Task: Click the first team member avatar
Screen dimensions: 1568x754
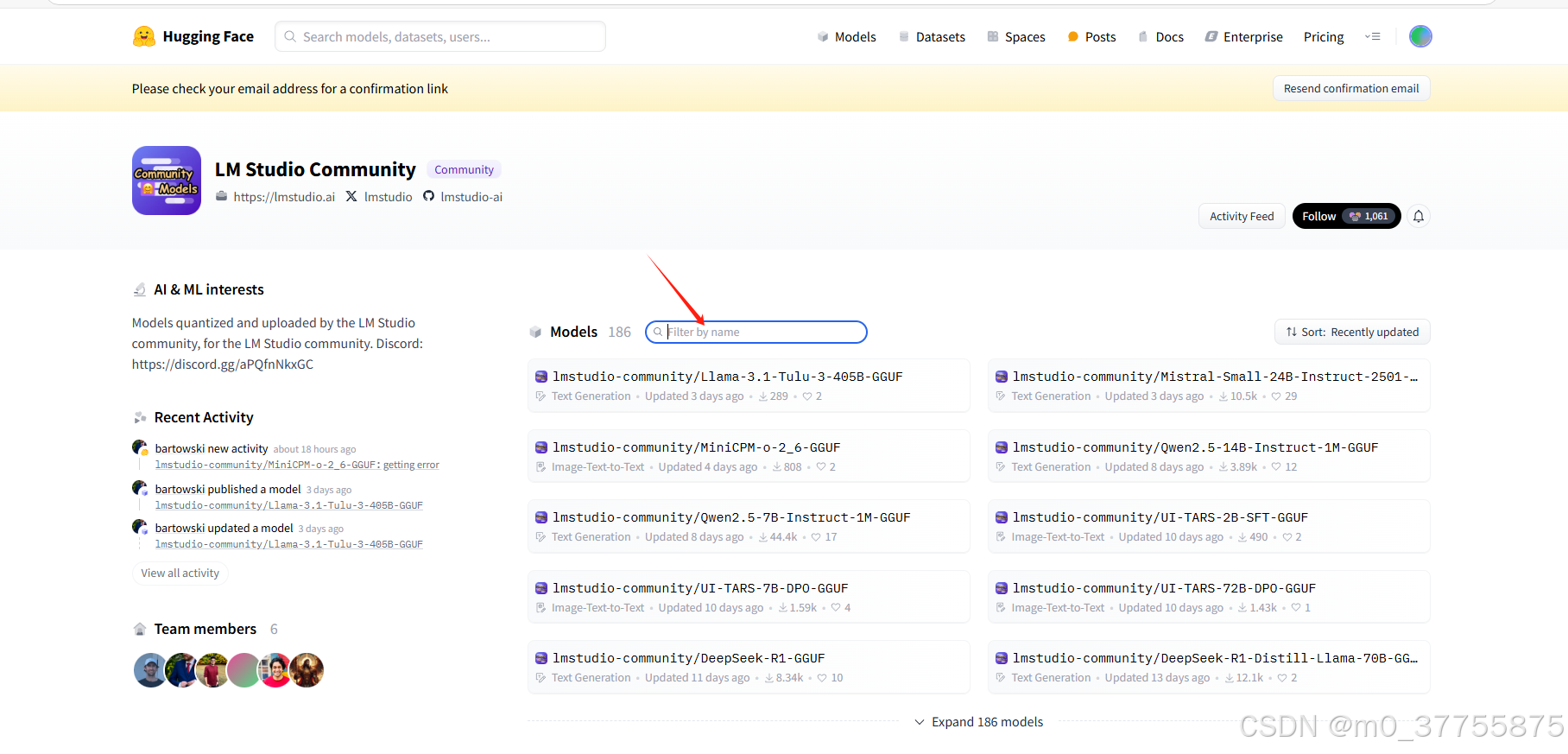Action: coord(150,670)
